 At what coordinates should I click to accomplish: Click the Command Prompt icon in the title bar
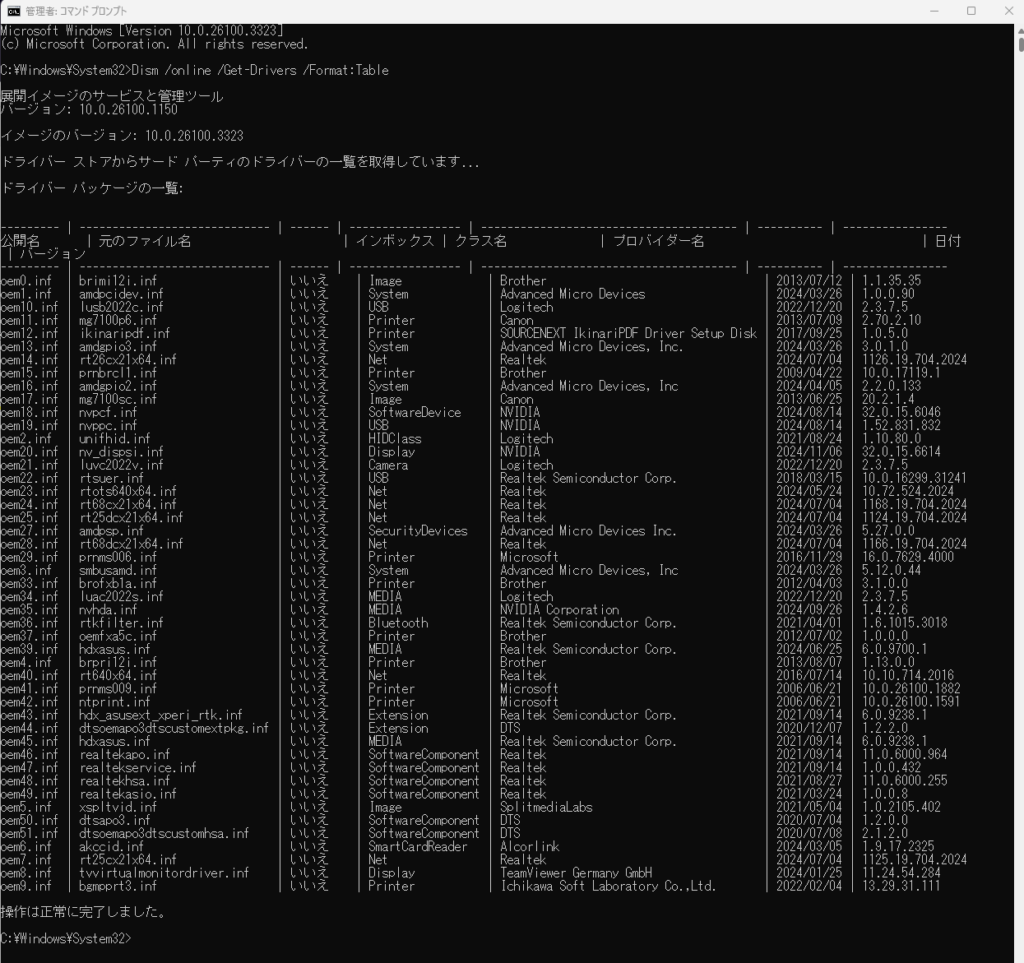coord(14,11)
